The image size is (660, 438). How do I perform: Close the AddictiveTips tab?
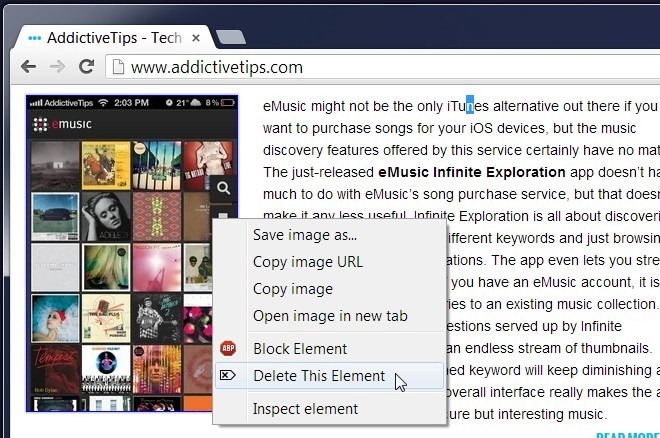pyautogui.click(x=195, y=38)
